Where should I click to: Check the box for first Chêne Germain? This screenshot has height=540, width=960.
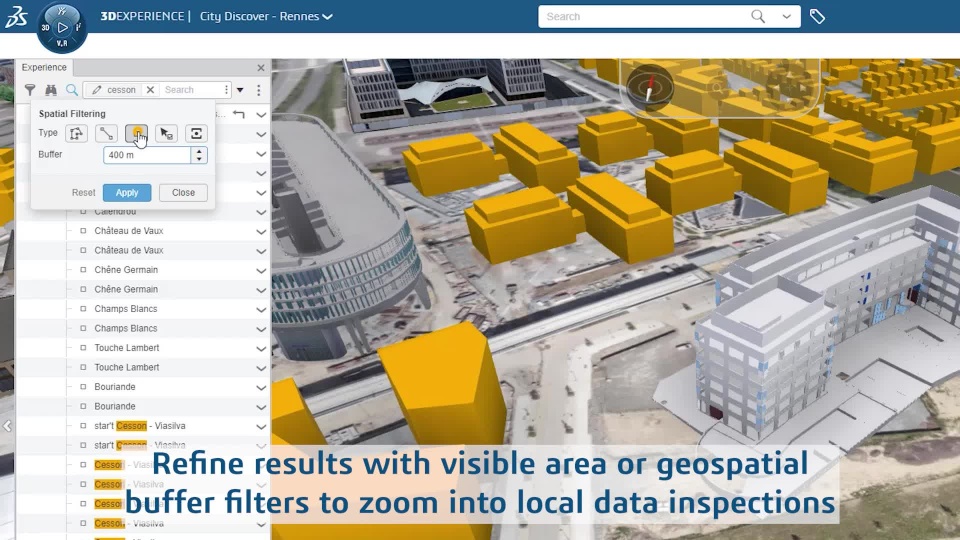click(x=83, y=270)
